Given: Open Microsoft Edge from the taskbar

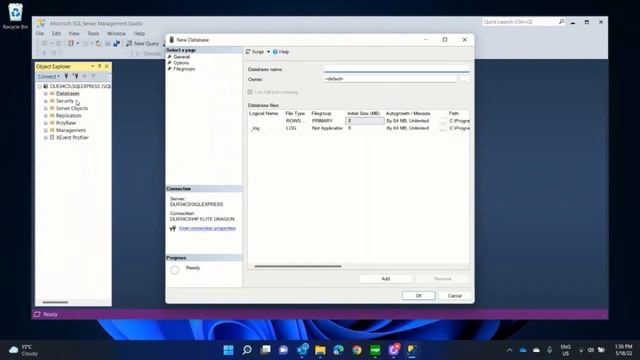Looking at the screenshot, I should (x=338, y=350).
